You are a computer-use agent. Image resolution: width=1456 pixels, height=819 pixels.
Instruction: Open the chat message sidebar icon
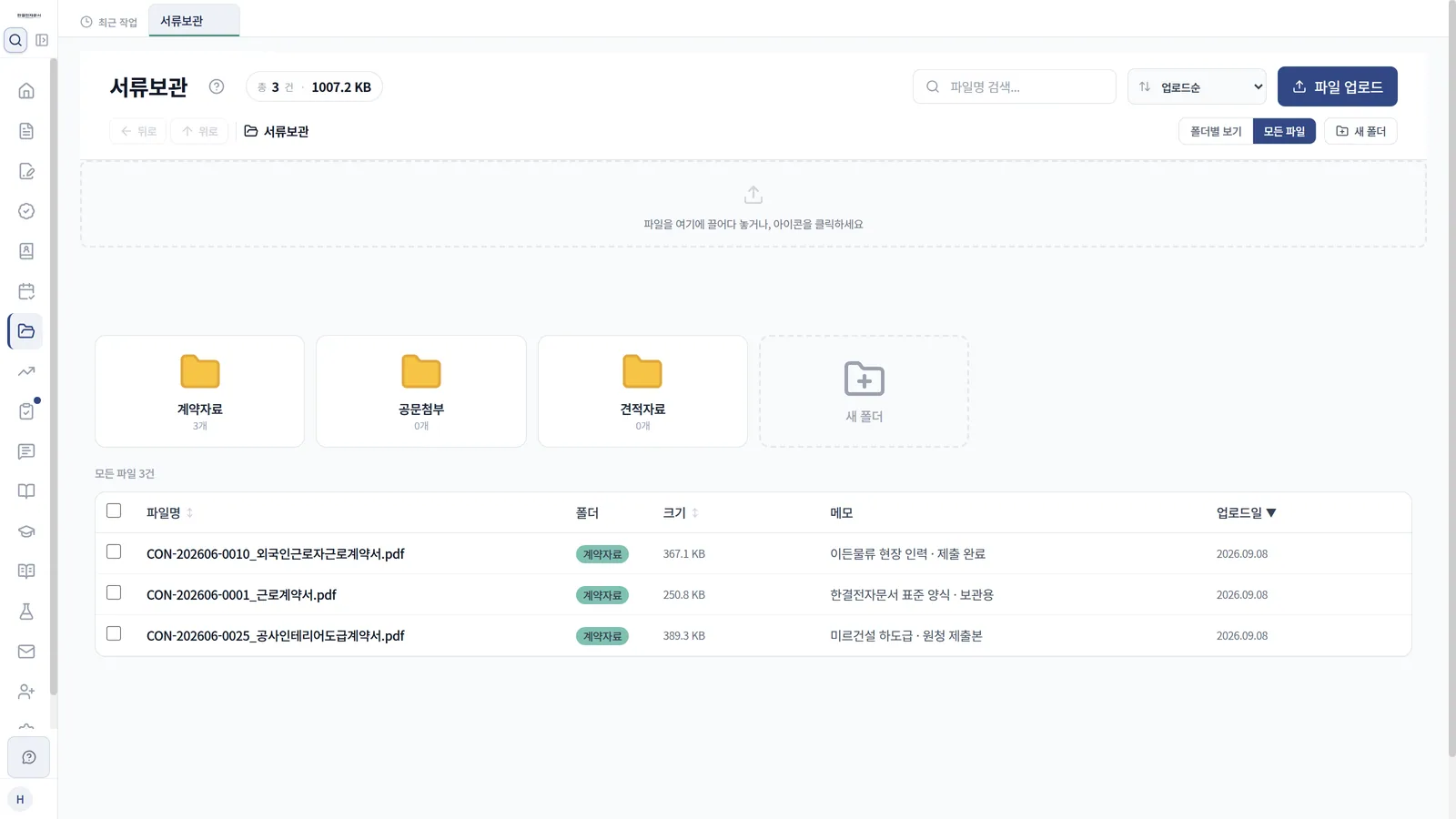[x=26, y=451]
